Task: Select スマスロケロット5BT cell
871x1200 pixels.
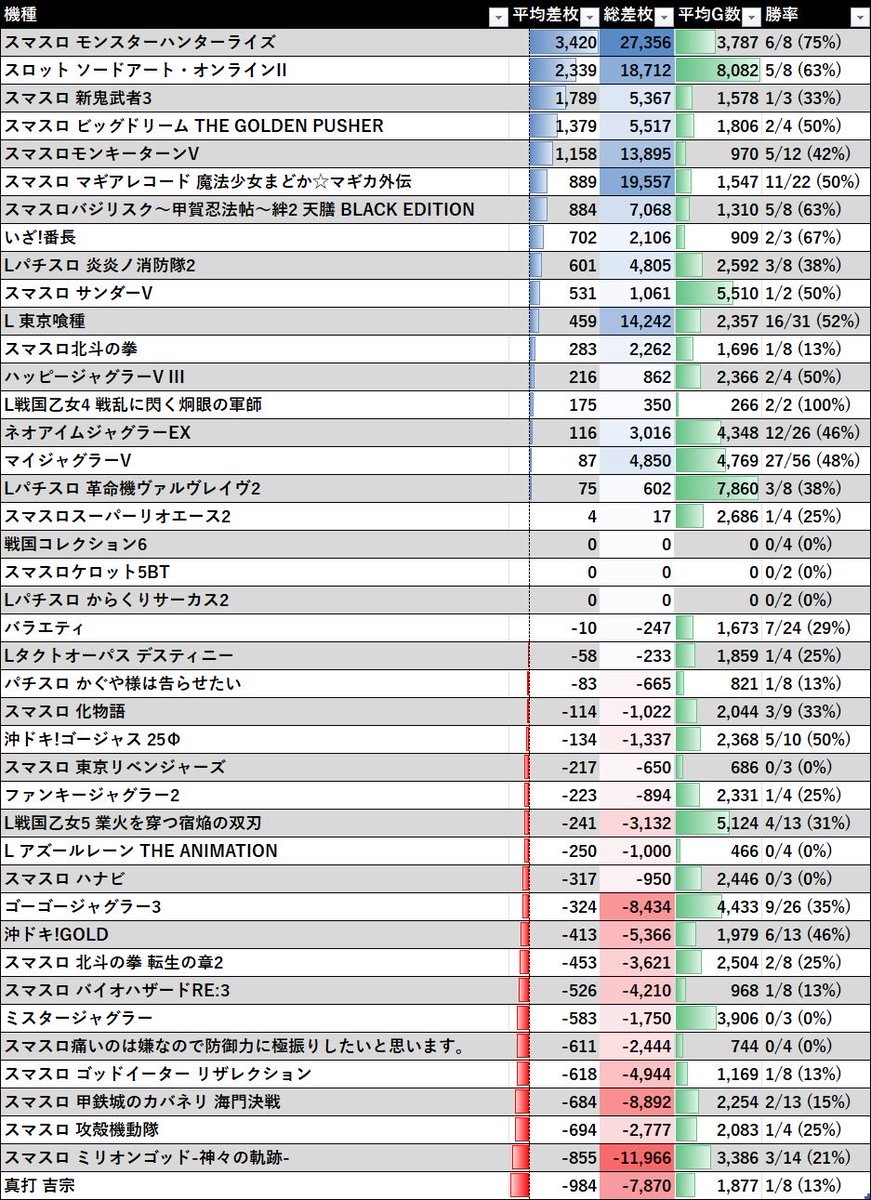Action: (x=255, y=573)
